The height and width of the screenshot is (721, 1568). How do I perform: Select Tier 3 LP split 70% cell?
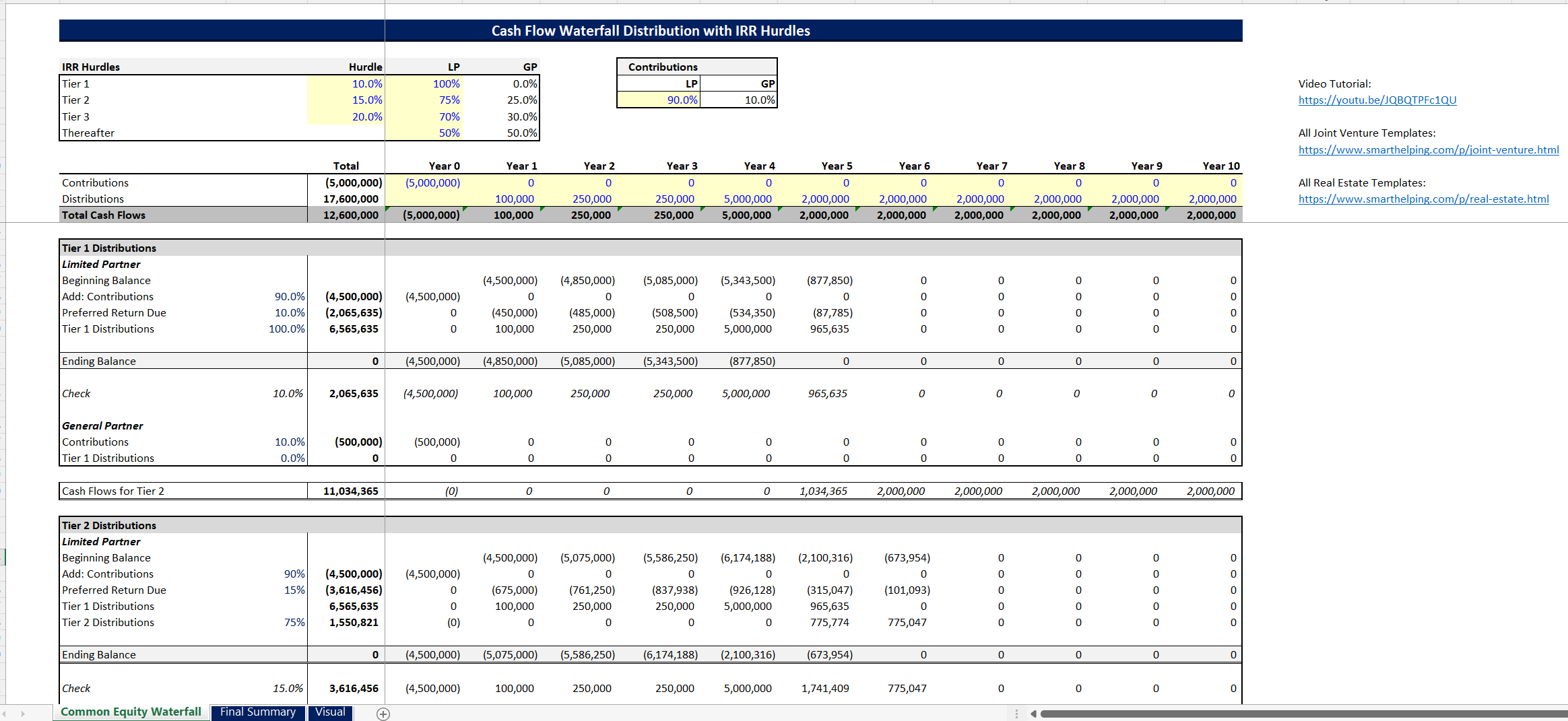click(424, 116)
